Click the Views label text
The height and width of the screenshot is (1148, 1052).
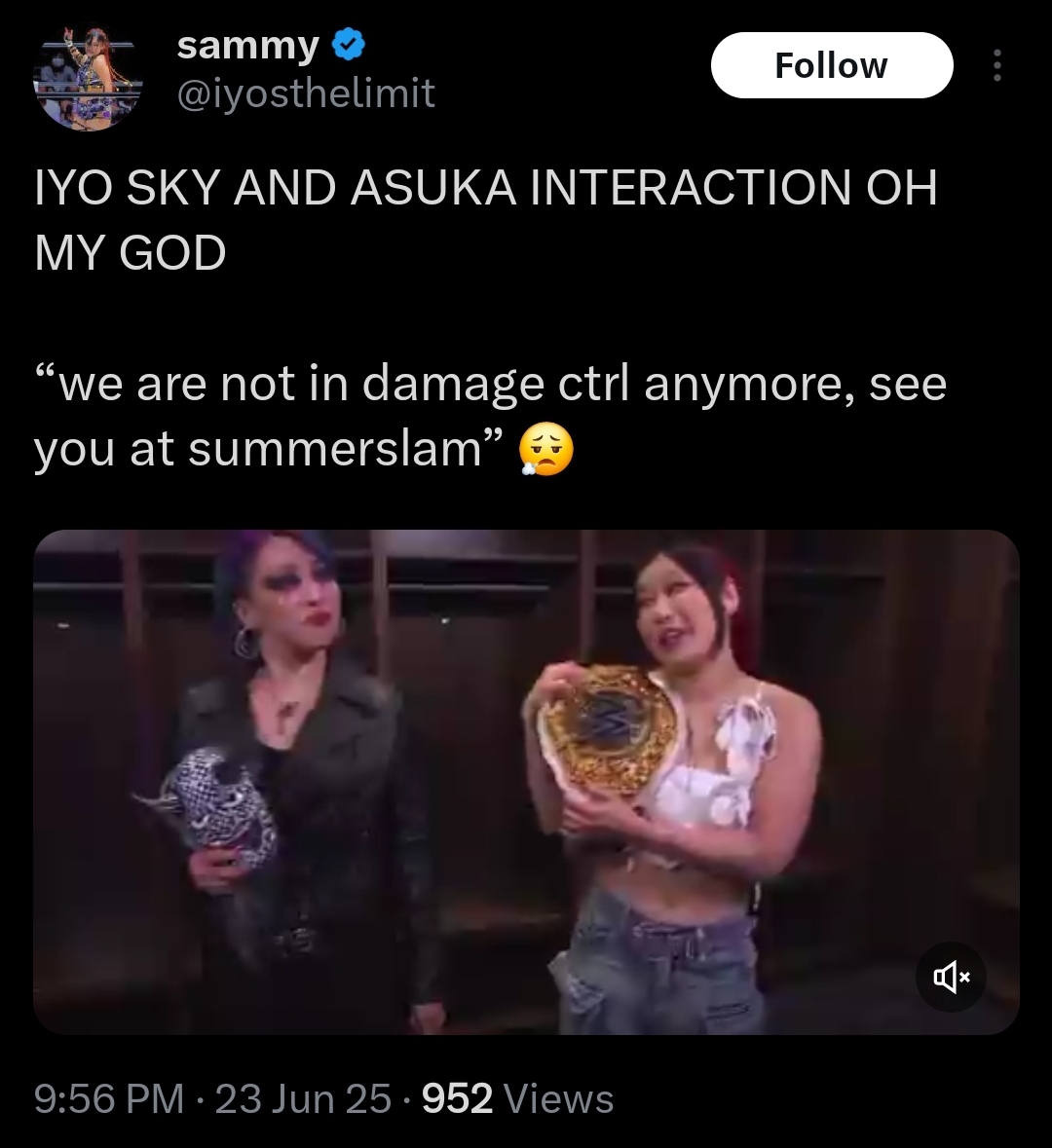pos(559,1098)
